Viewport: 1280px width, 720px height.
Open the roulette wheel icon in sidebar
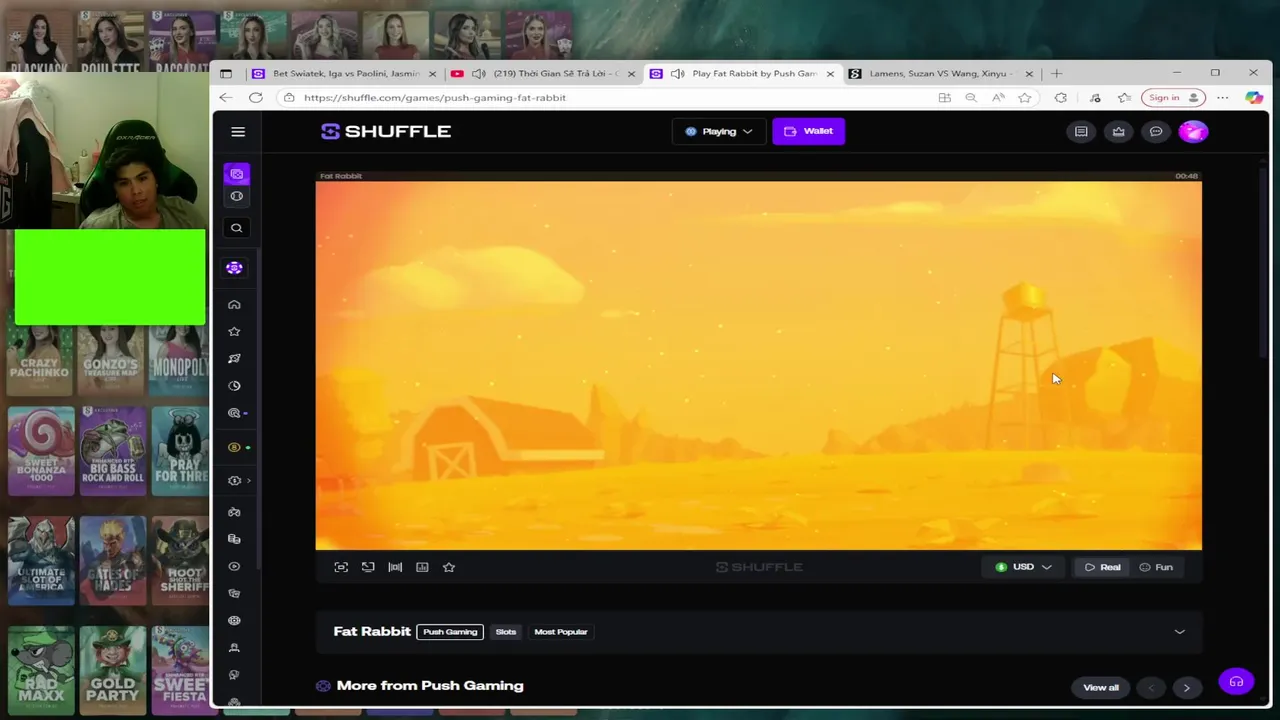(234, 620)
